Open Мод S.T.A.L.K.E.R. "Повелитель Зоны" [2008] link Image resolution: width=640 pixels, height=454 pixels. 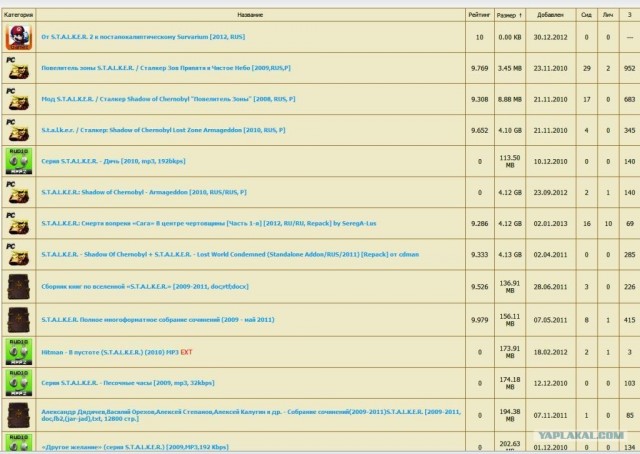tap(168, 99)
